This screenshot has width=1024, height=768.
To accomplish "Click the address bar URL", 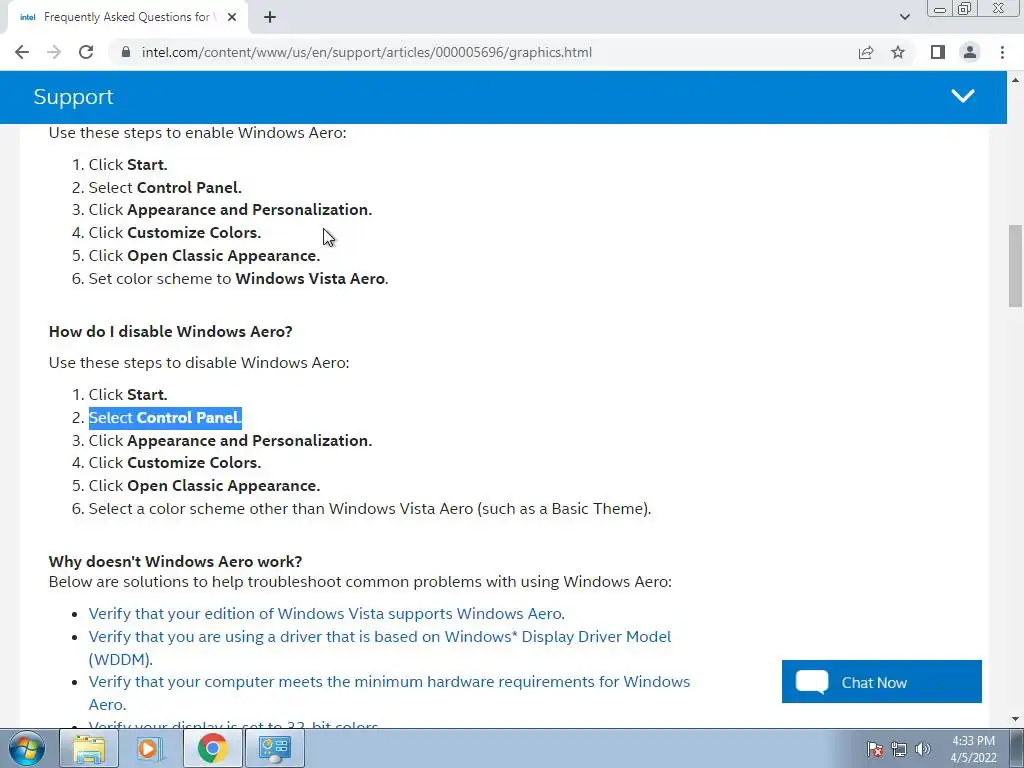I will [x=367, y=52].
